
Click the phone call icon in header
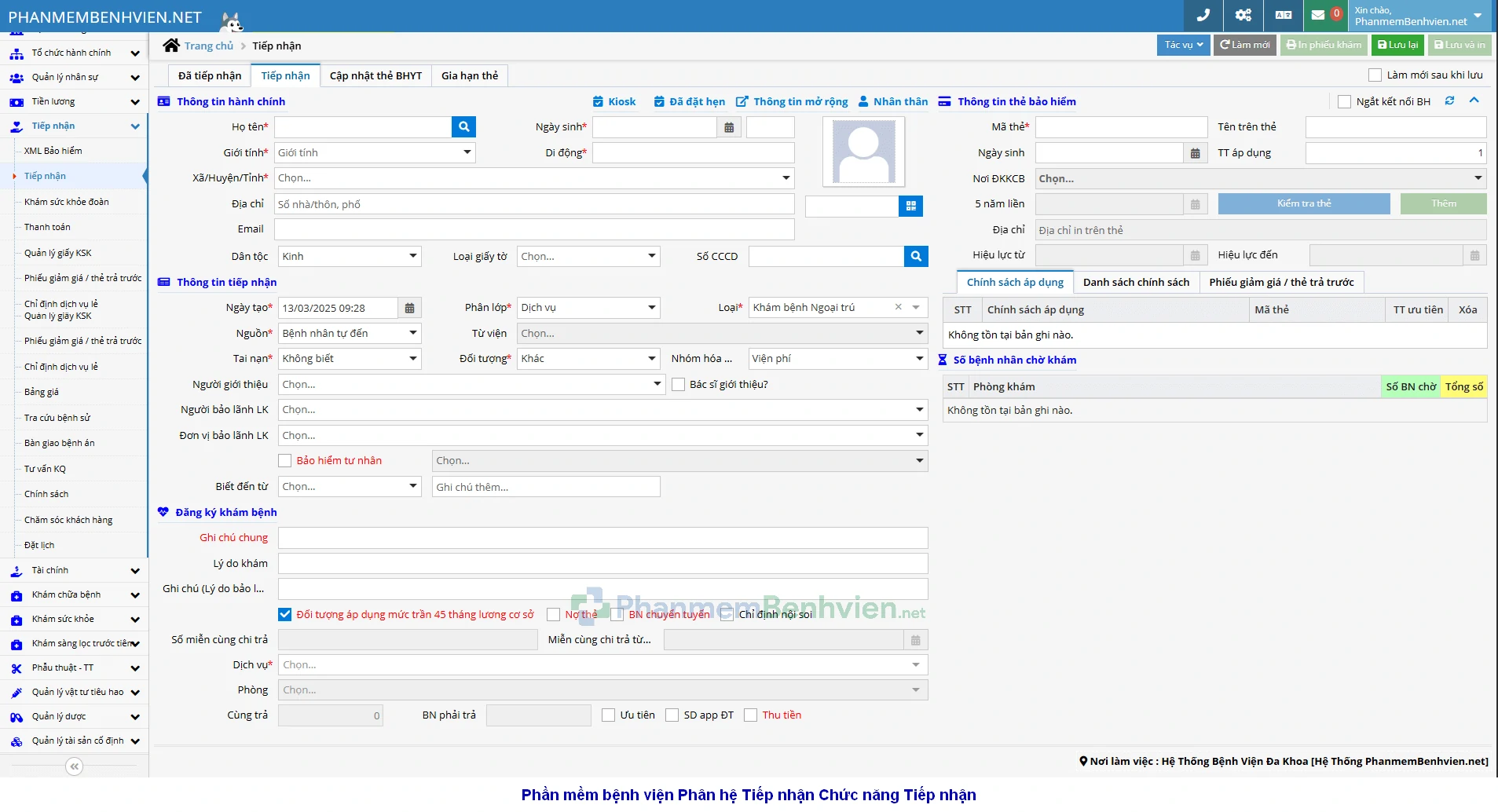coord(1203,15)
